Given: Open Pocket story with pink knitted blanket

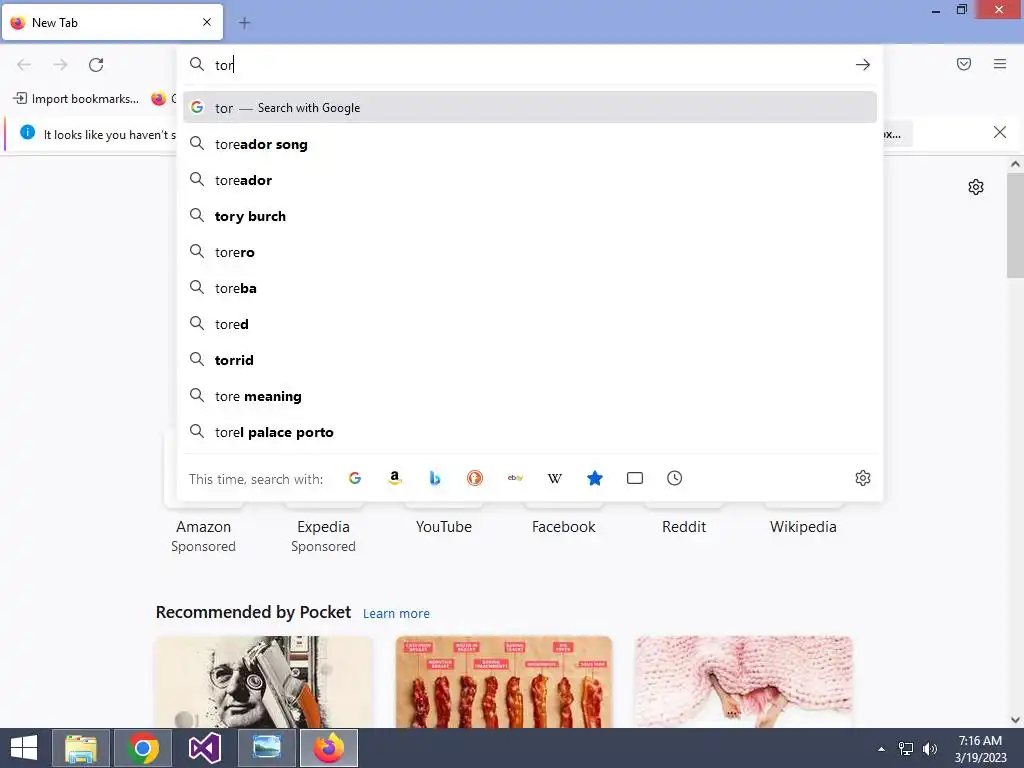Looking at the screenshot, I should click(x=743, y=682).
